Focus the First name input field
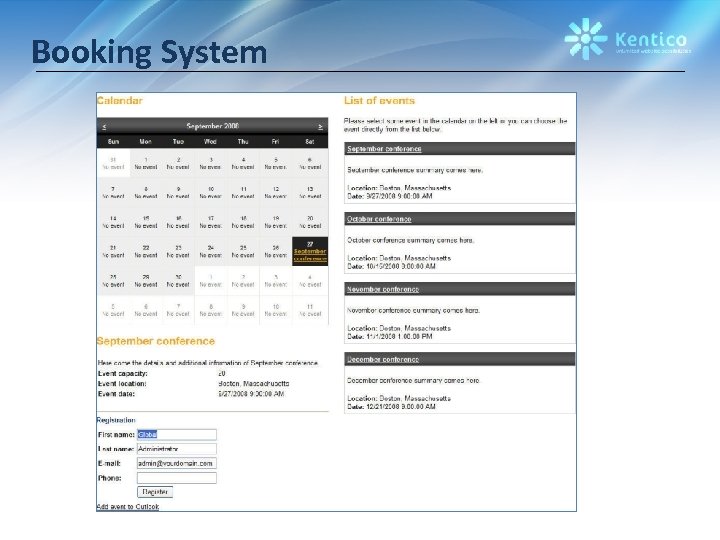 click(x=177, y=434)
